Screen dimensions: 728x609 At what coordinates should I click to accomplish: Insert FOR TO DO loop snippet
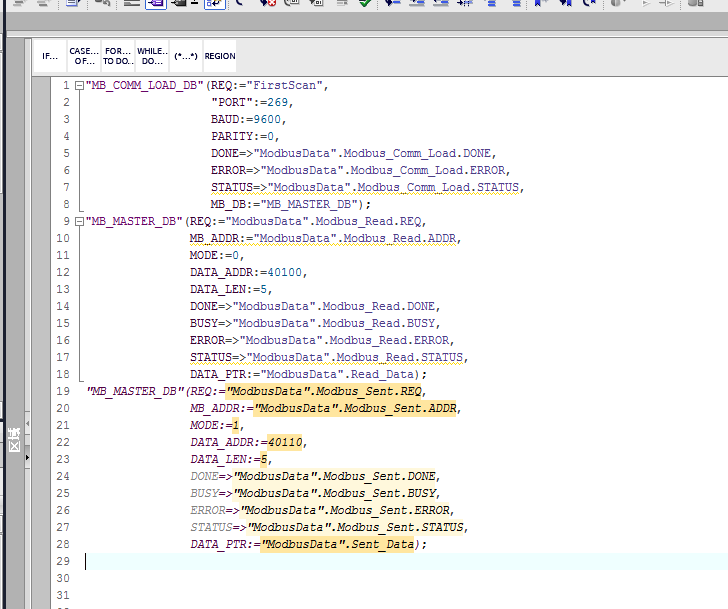pyautogui.click(x=117, y=56)
